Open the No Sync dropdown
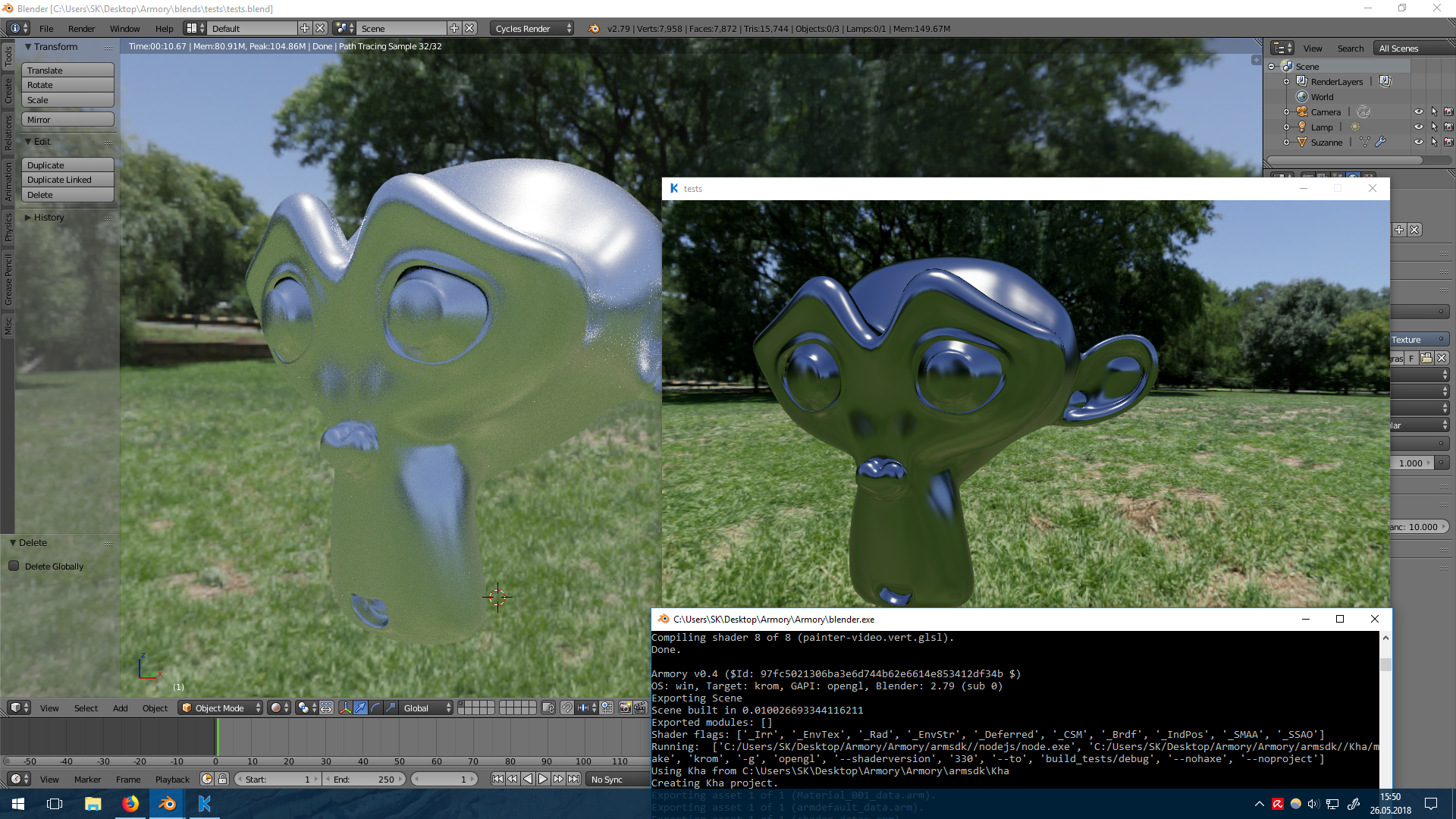Screen dimensions: 1456x819 (x=618, y=779)
